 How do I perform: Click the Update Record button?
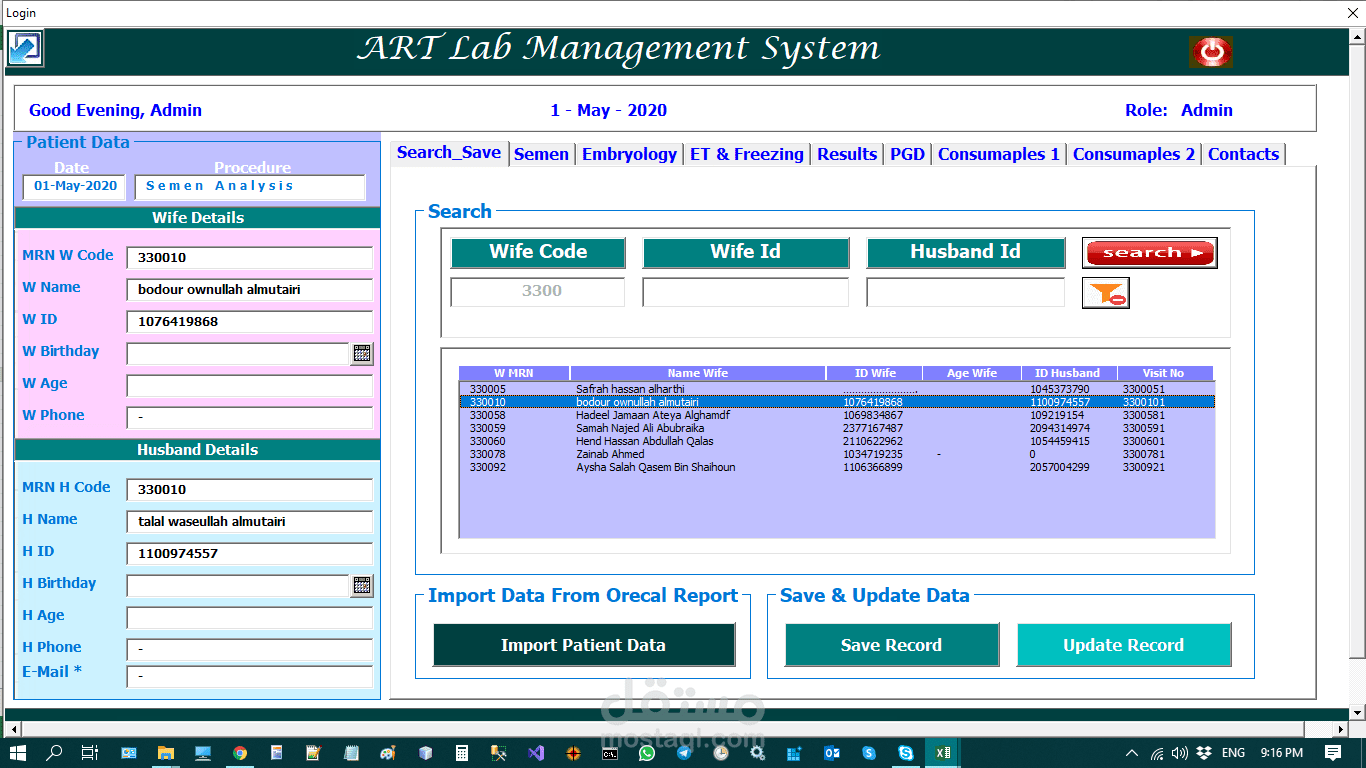click(1124, 645)
